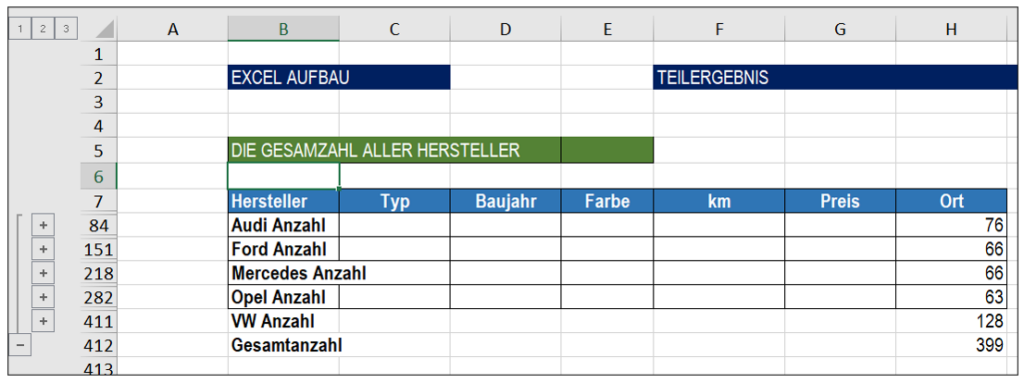This screenshot has height=383, width=1024.
Task: Expand the Opel Anzahl group
Action: 43,297
